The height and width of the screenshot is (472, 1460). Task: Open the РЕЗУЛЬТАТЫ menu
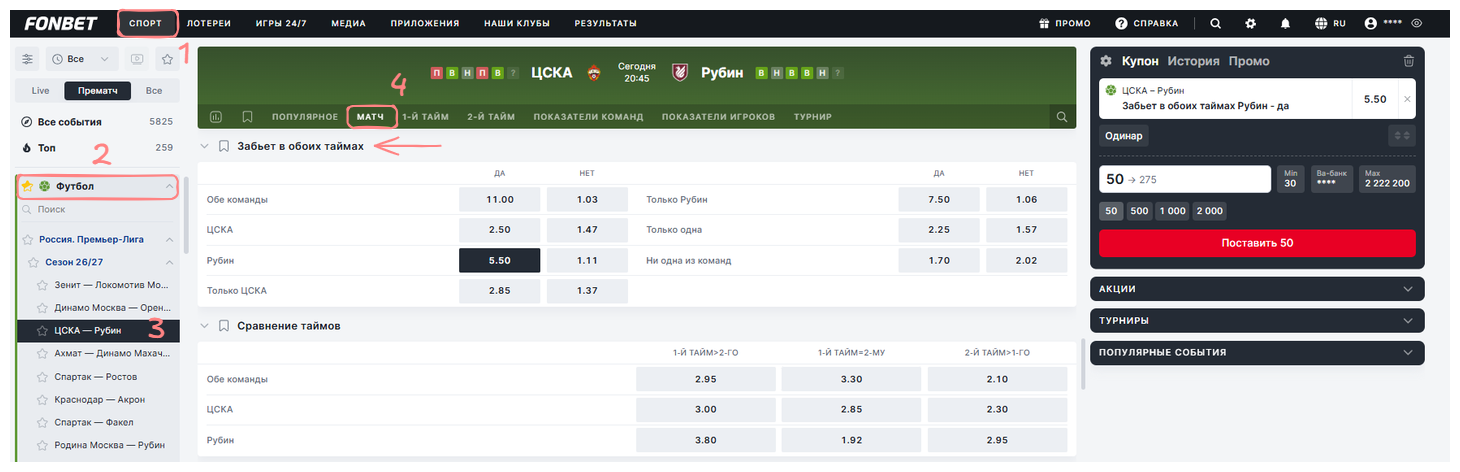point(606,23)
